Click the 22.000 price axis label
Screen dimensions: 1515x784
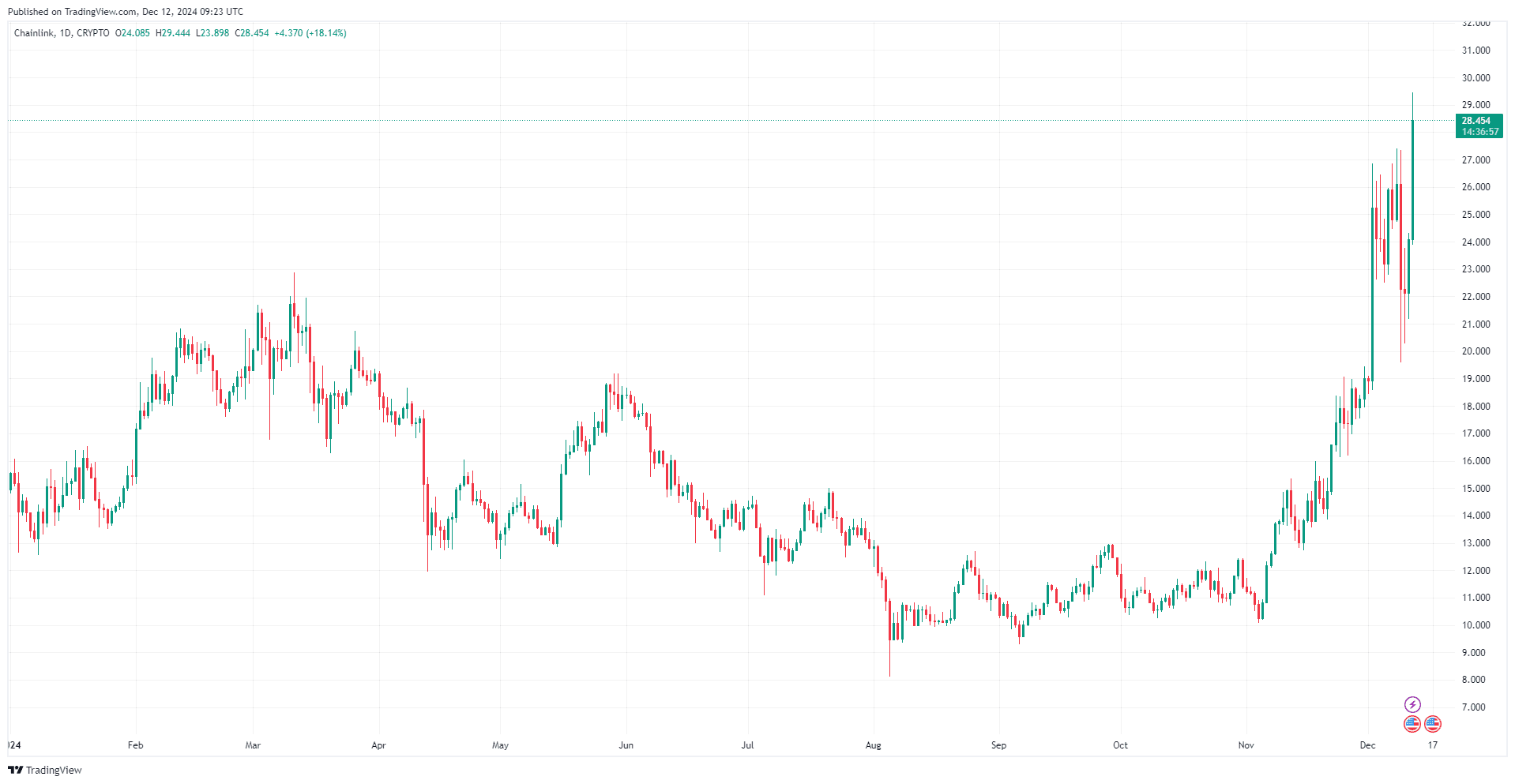coord(1476,297)
